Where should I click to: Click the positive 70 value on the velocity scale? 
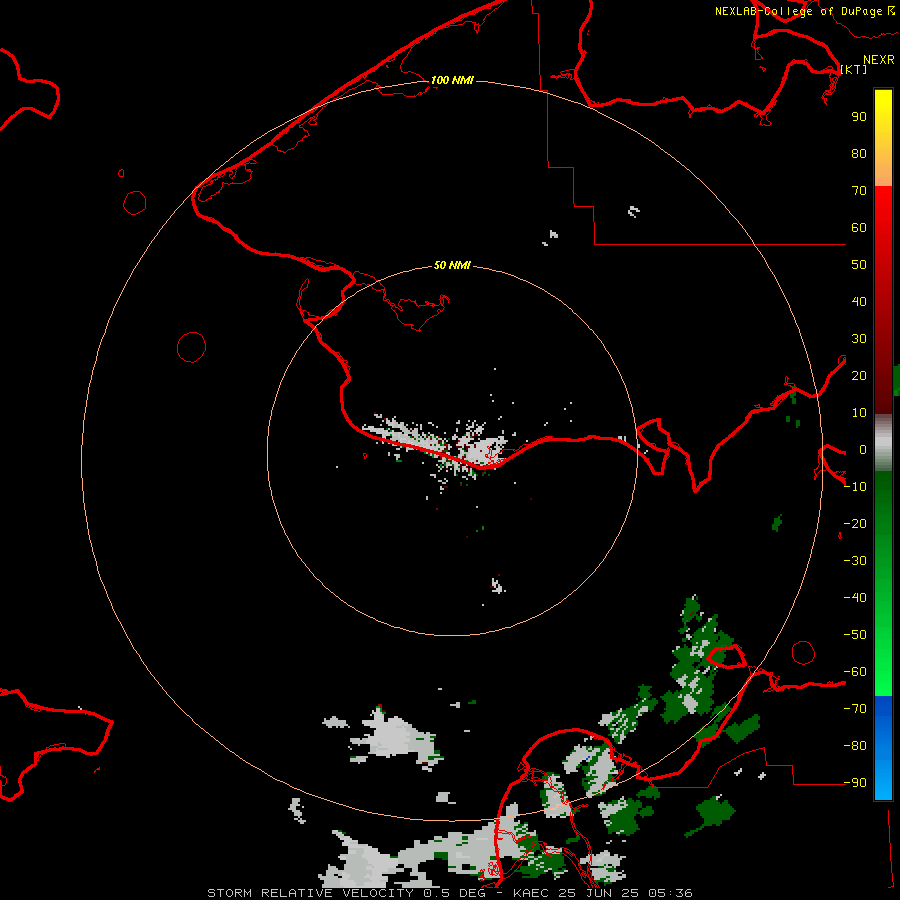[859, 191]
